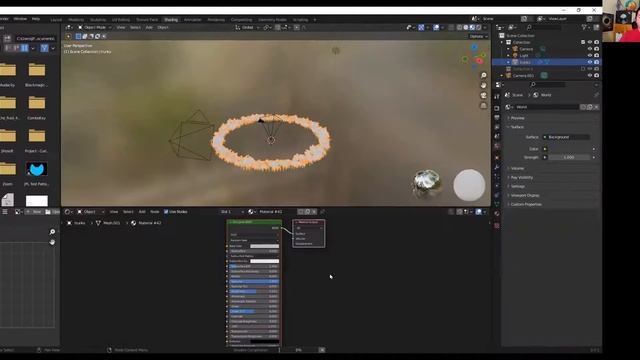Click the viewport zoom magnifier icon
640x360 pixels.
(484, 76)
